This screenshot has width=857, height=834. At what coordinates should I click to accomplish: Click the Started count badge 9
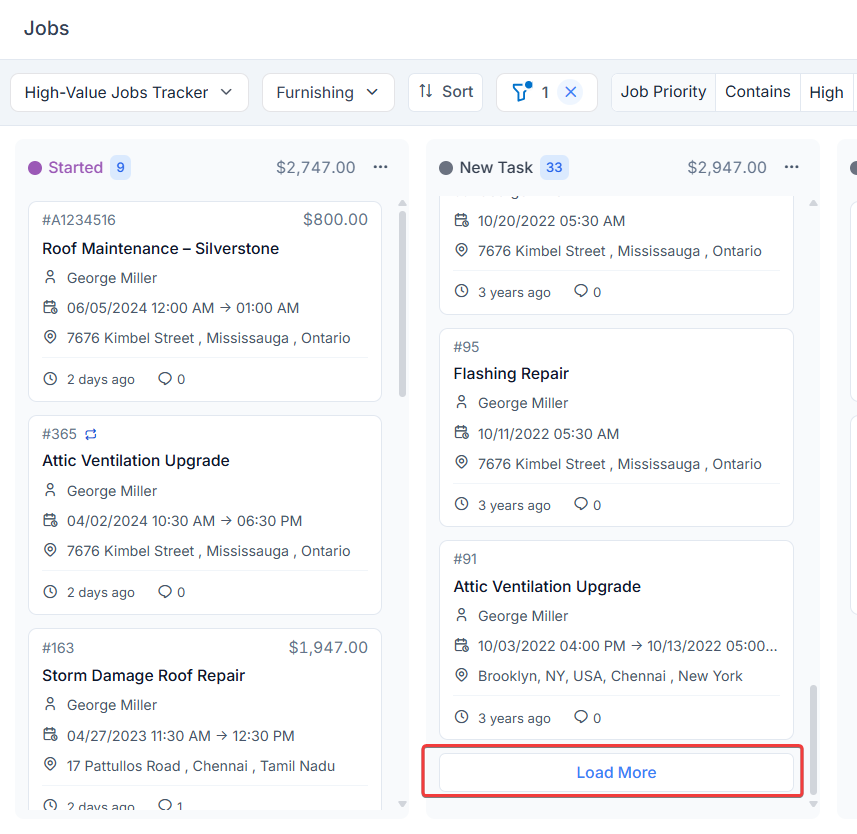tap(120, 167)
